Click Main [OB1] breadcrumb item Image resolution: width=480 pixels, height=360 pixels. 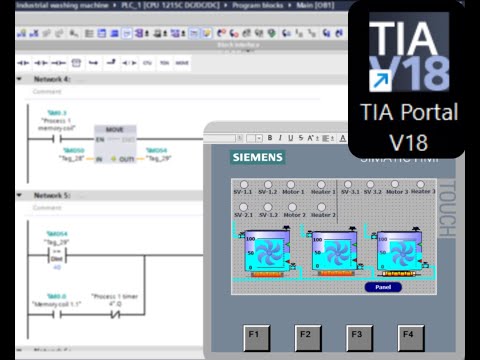tap(315, 5)
